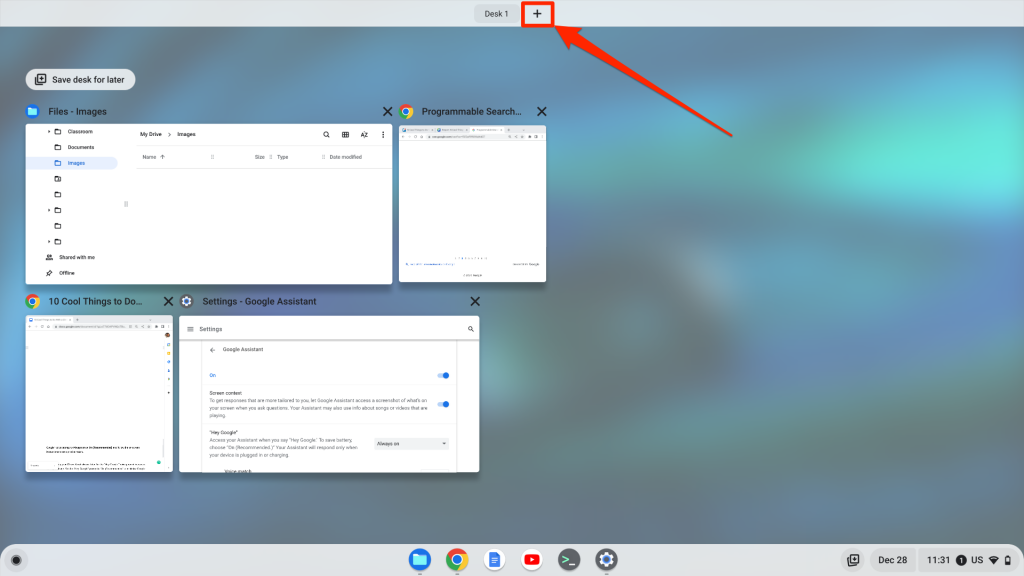Click the Chrome icon beside 10 Cool Things
This screenshot has width=1024, height=576.
pyautogui.click(x=33, y=302)
